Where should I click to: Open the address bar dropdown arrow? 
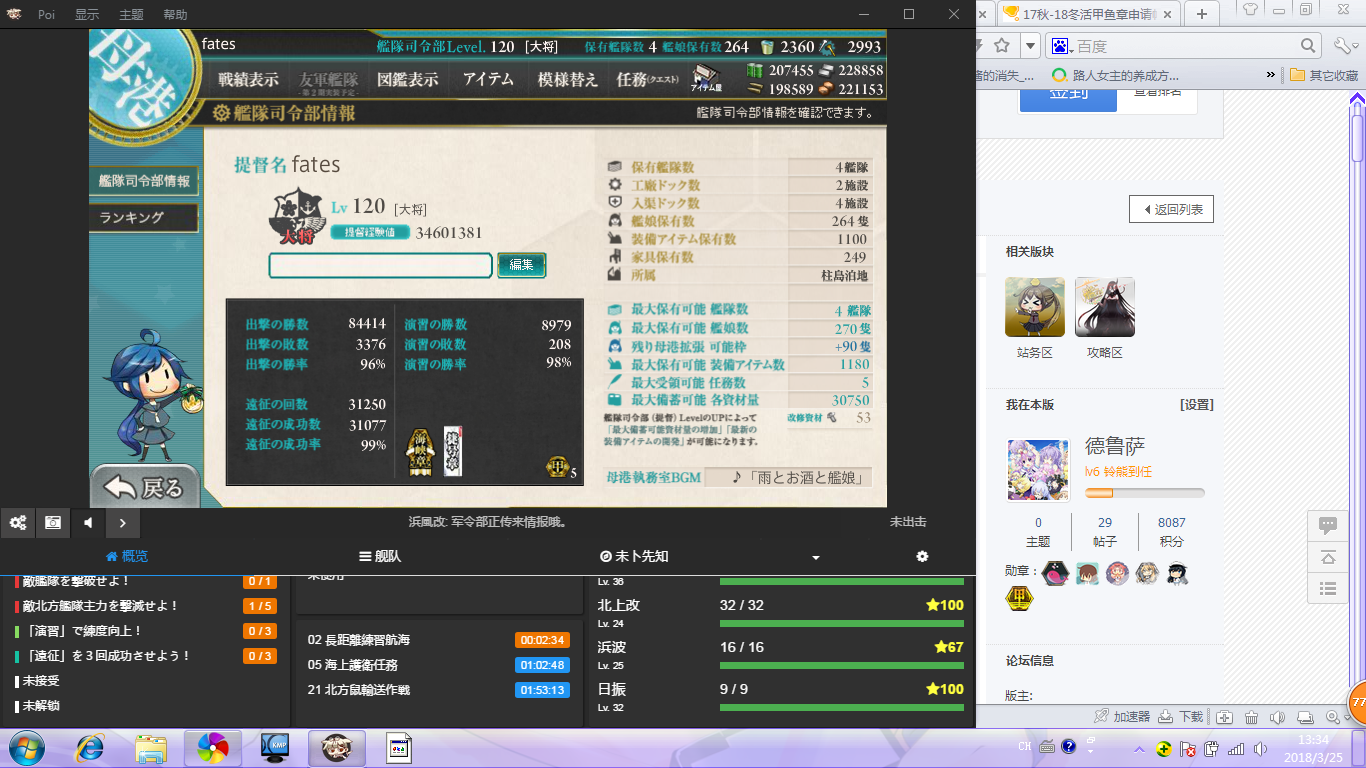[x=1029, y=45]
